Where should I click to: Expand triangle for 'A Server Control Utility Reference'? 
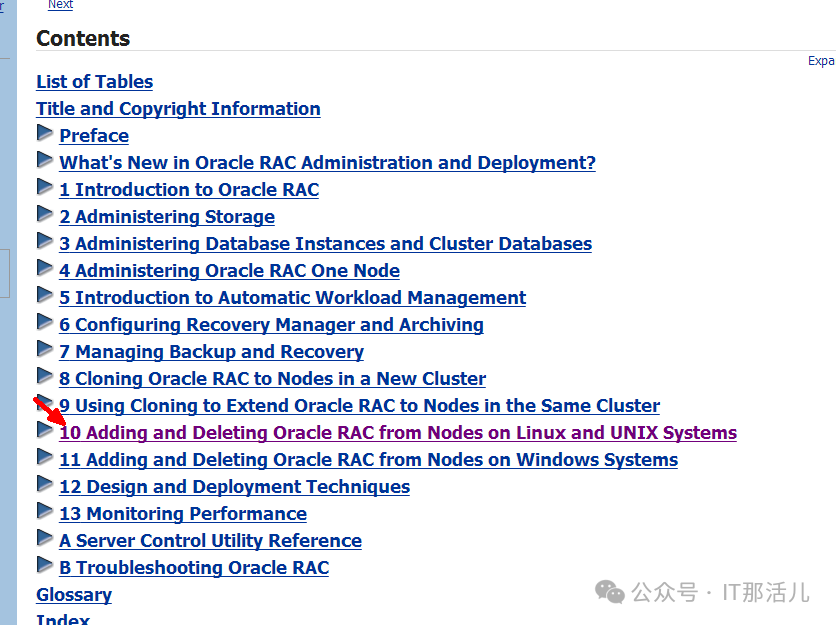[45, 538]
